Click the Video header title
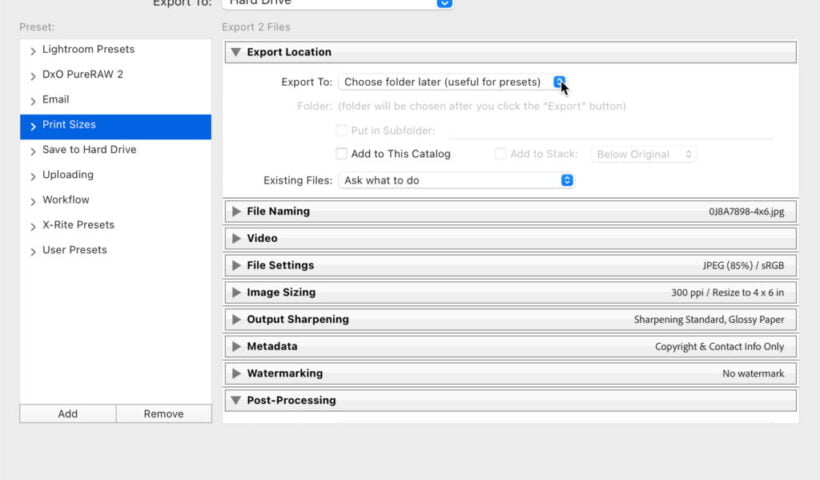The image size is (820, 480). point(262,238)
